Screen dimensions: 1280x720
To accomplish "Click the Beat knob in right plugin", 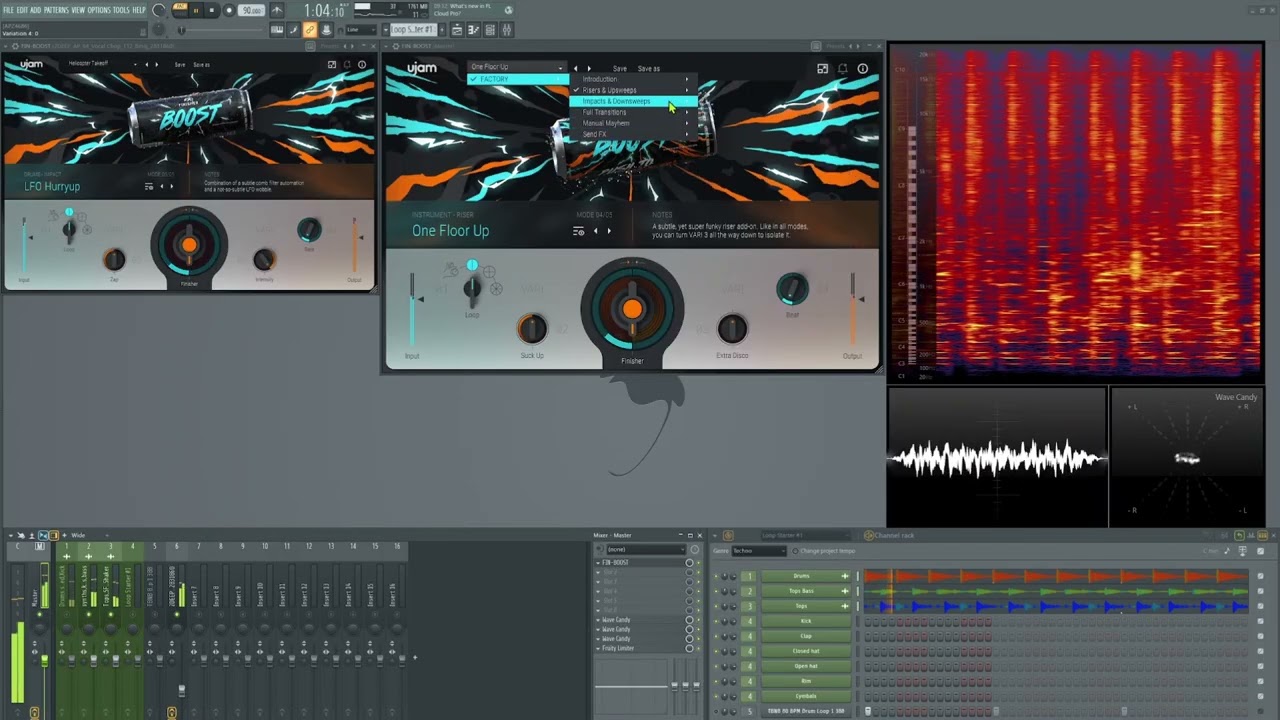I will tap(792, 289).
